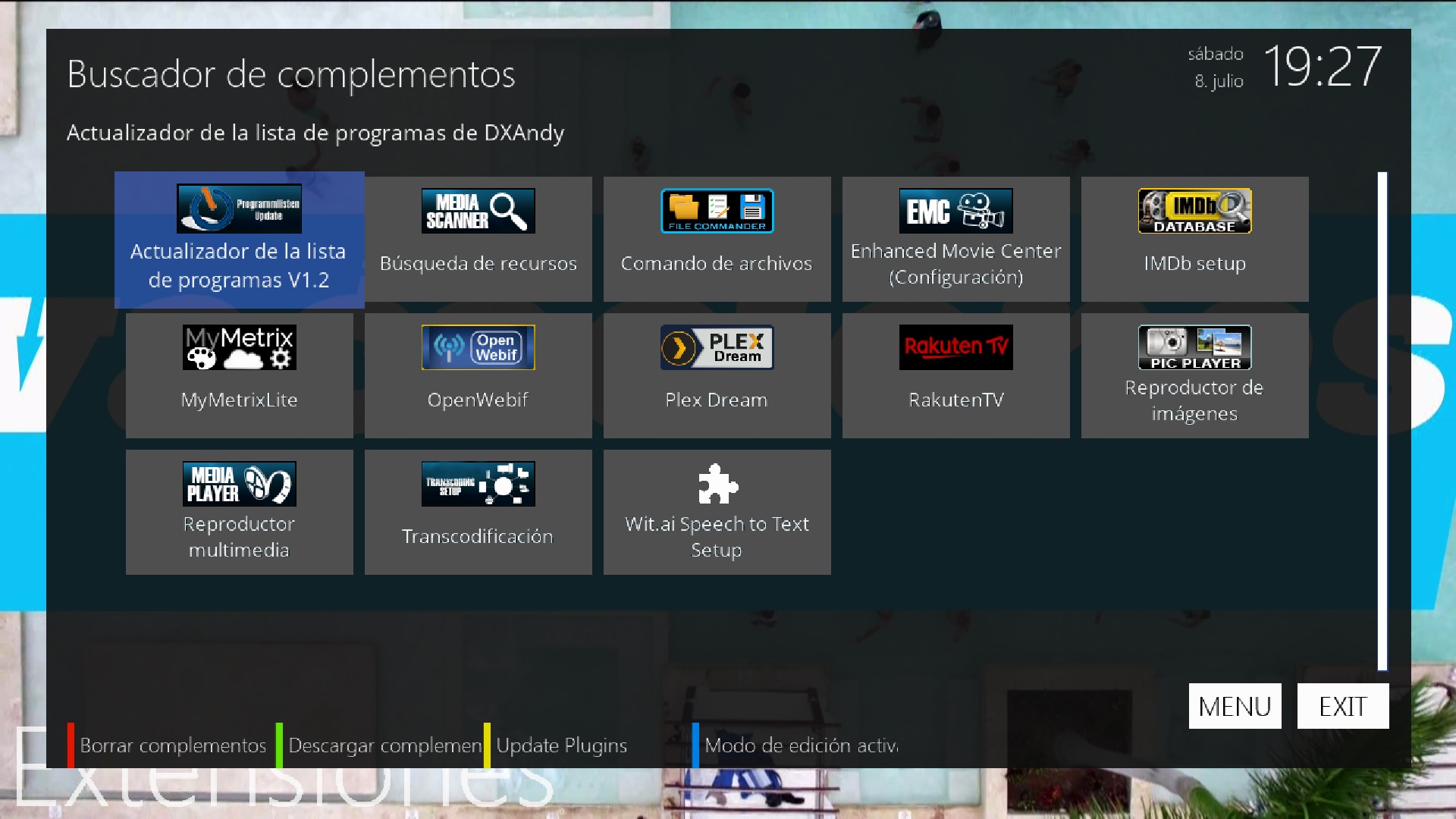Open the Rakuten TV icon
1456x819 pixels.
pyautogui.click(x=955, y=347)
